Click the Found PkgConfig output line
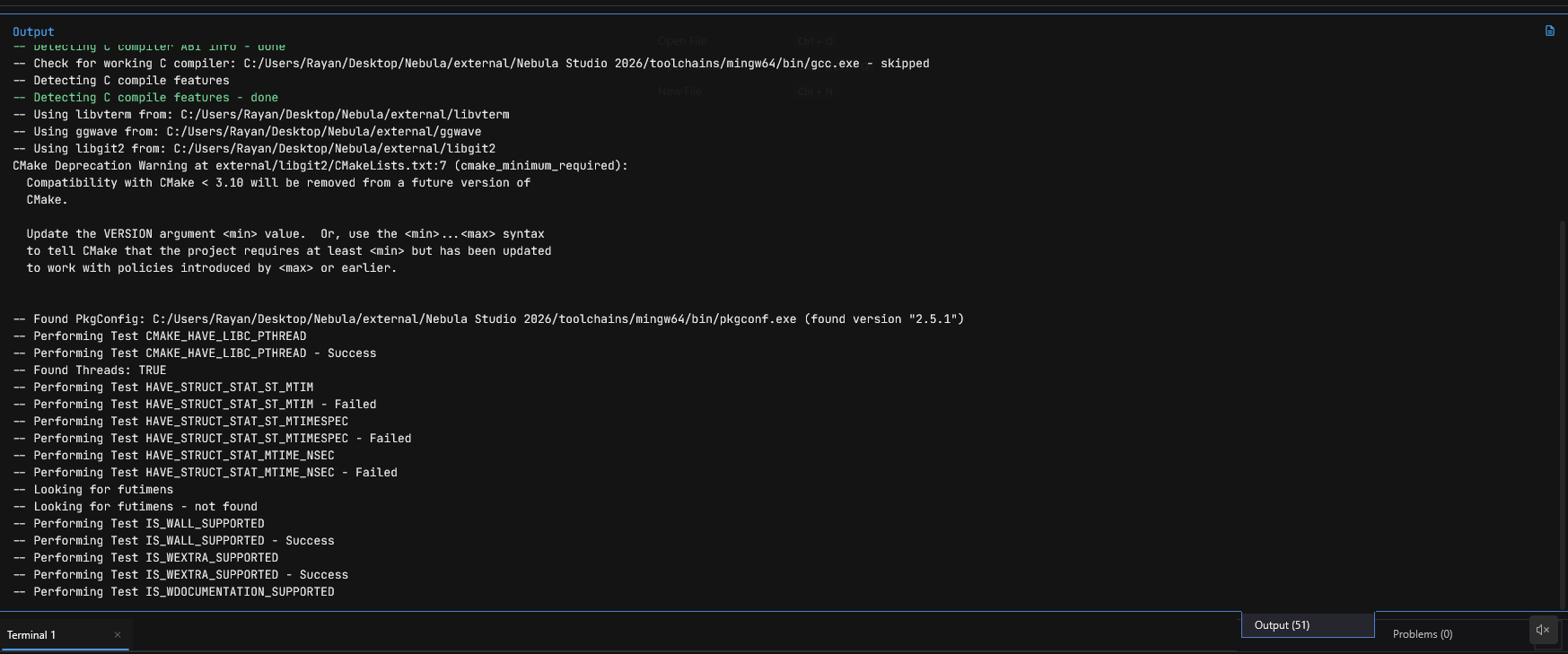The image size is (1568, 654). click(488, 319)
